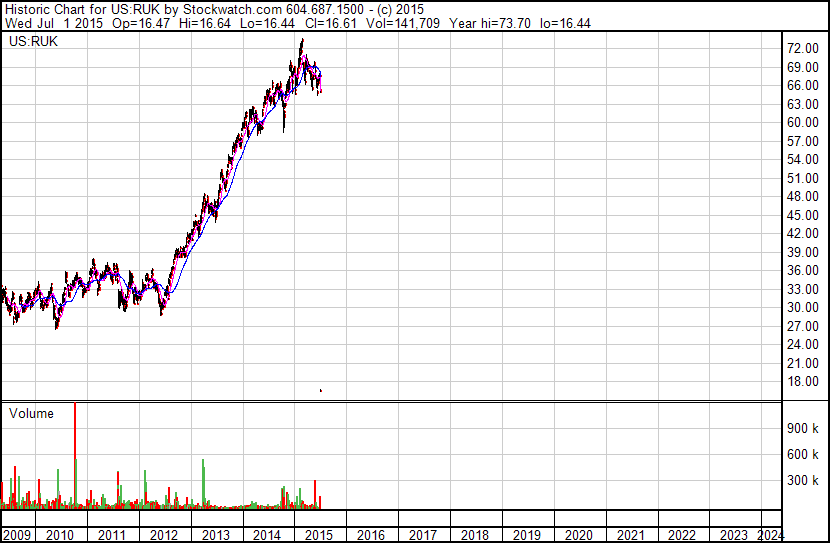Click the Wed Jul 1 2015 date text
The height and width of the screenshot is (543, 830).
(51, 22)
